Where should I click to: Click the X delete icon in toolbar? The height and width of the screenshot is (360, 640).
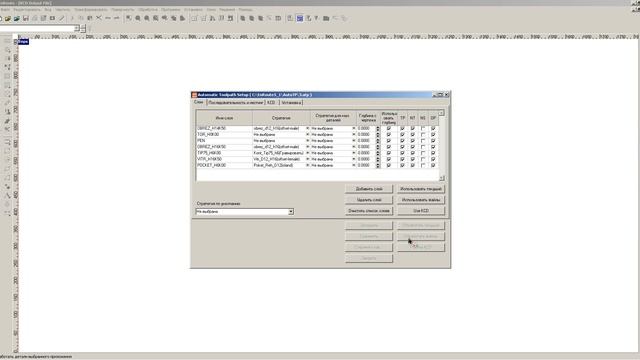tap(99, 18)
